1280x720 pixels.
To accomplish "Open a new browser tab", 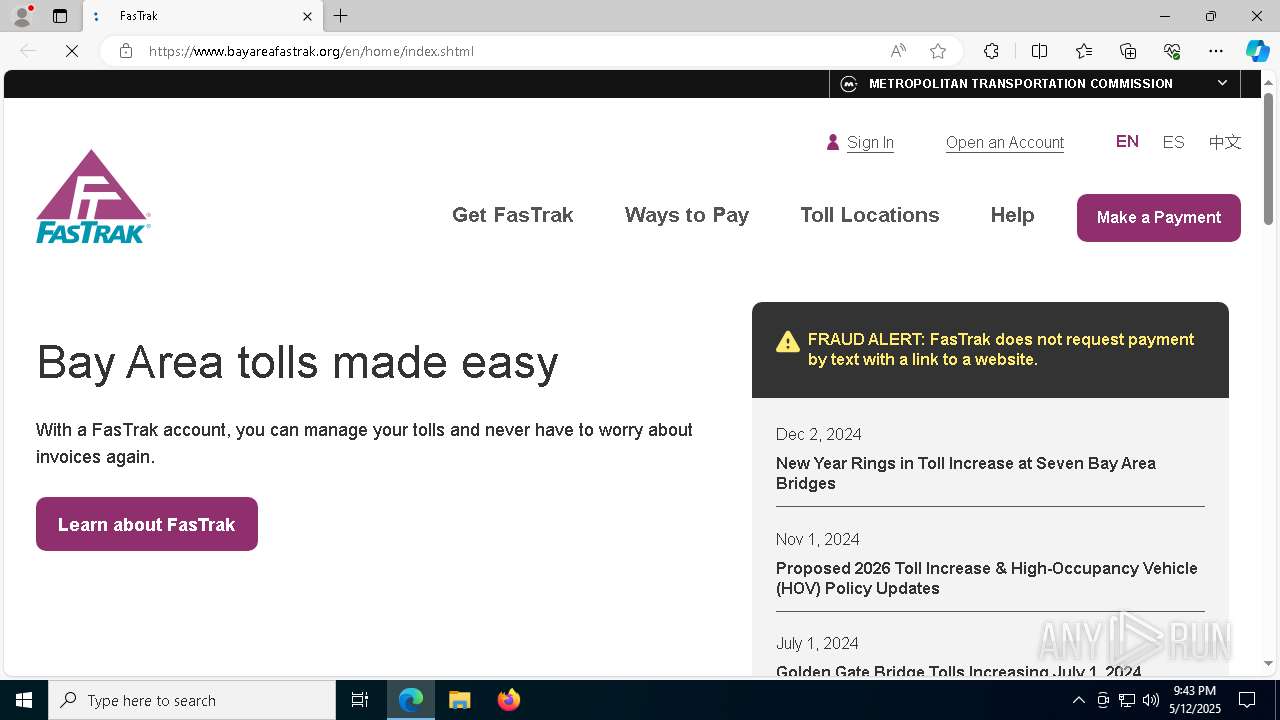I will click(341, 16).
